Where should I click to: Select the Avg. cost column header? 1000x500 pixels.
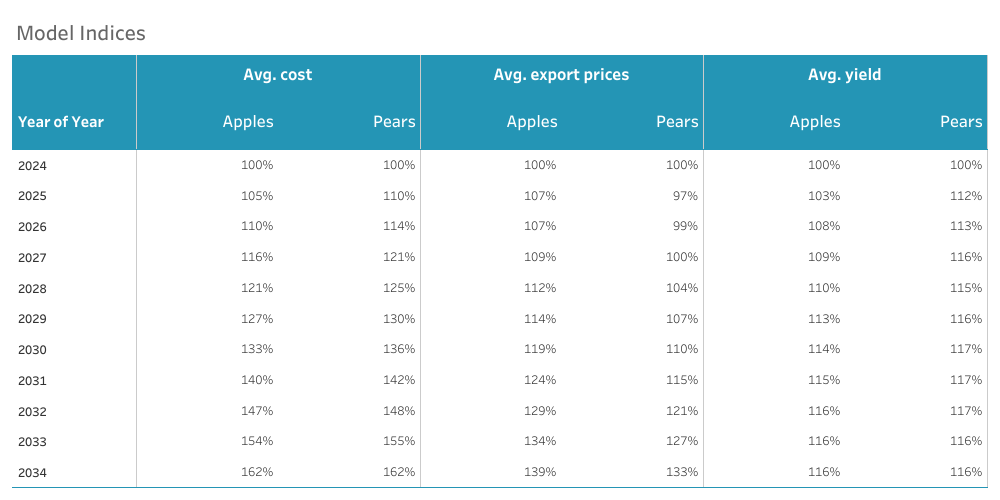[x=278, y=75]
